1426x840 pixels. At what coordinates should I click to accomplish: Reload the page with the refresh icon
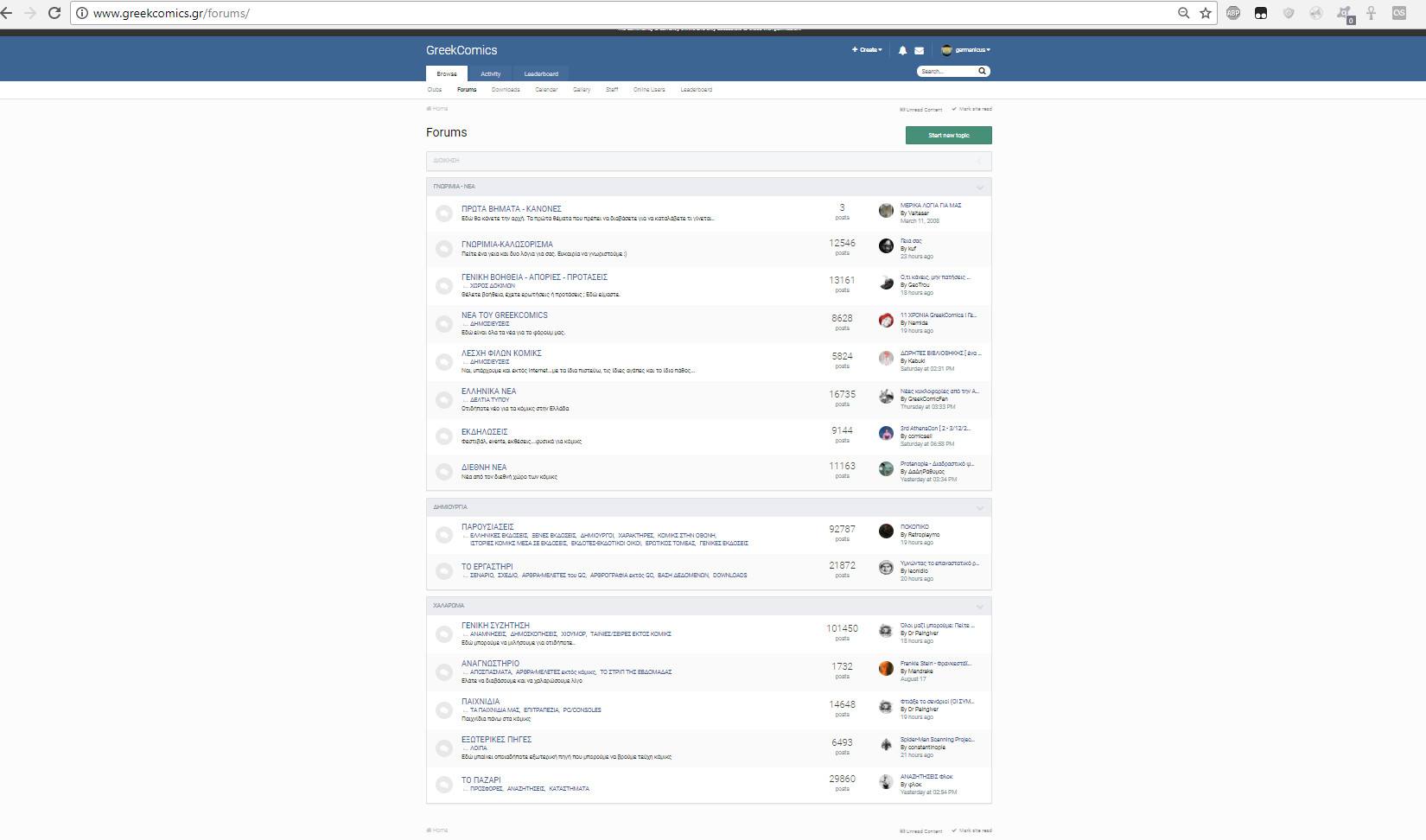pyautogui.click(x=54, y=13)
